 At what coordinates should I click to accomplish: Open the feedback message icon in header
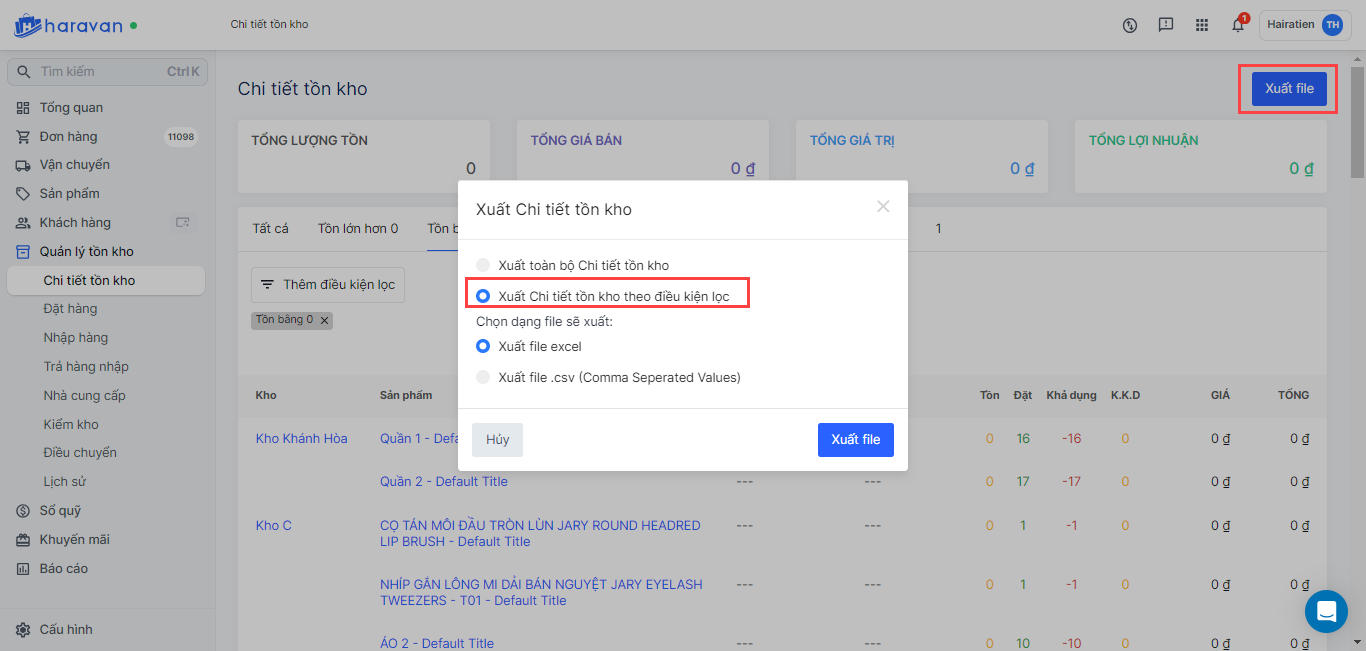coord(1166,26)
